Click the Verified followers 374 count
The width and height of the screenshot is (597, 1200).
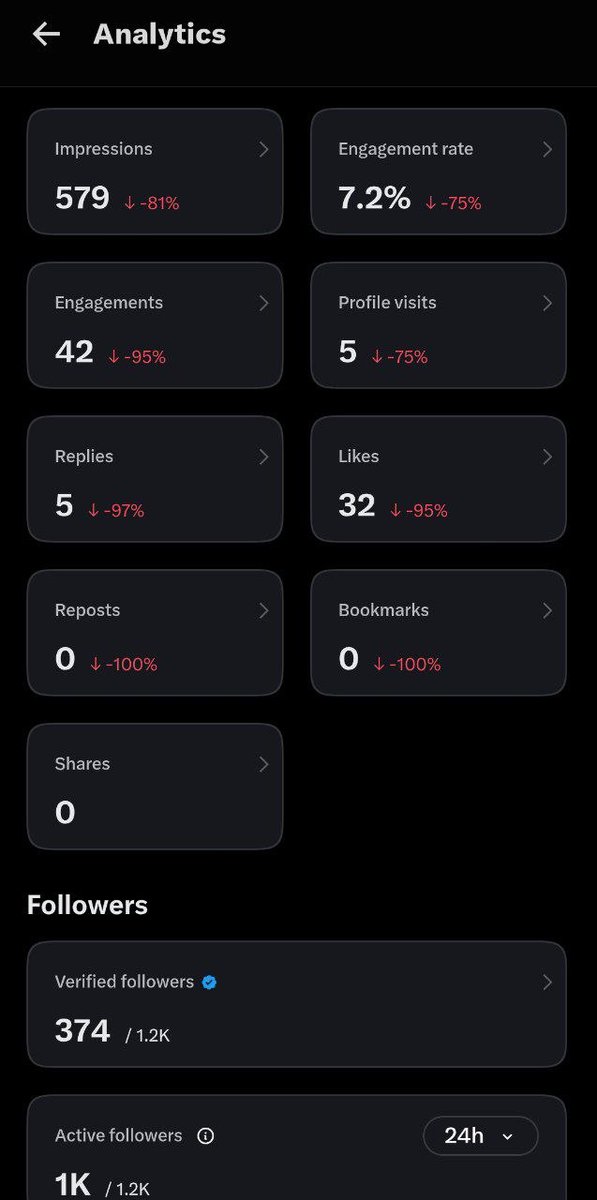click(82, 1030)
